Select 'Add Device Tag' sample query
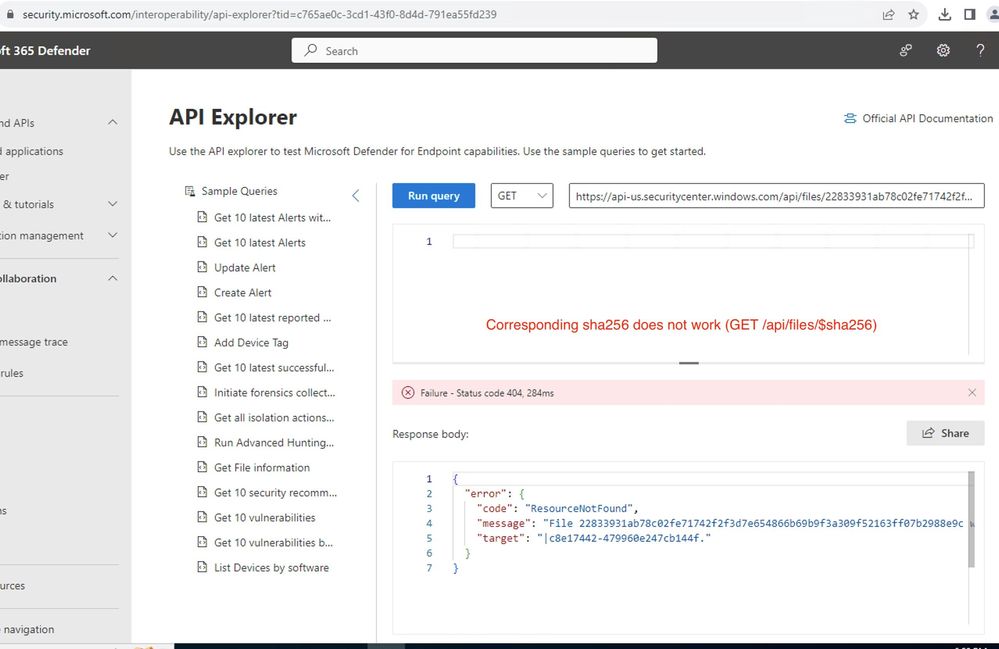The image size is (999, 649). point(251,343)
